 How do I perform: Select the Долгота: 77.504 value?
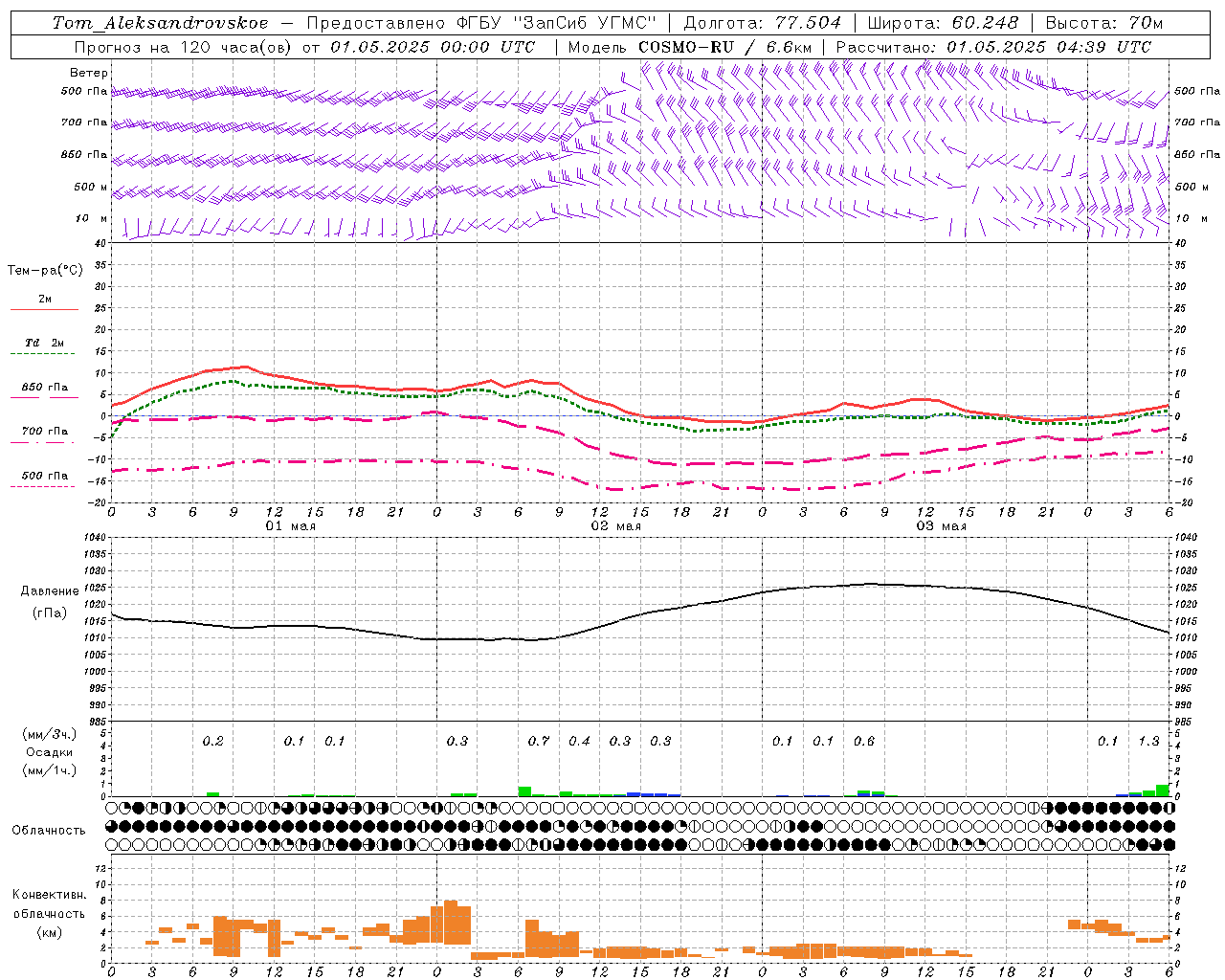tap(762, 23)
